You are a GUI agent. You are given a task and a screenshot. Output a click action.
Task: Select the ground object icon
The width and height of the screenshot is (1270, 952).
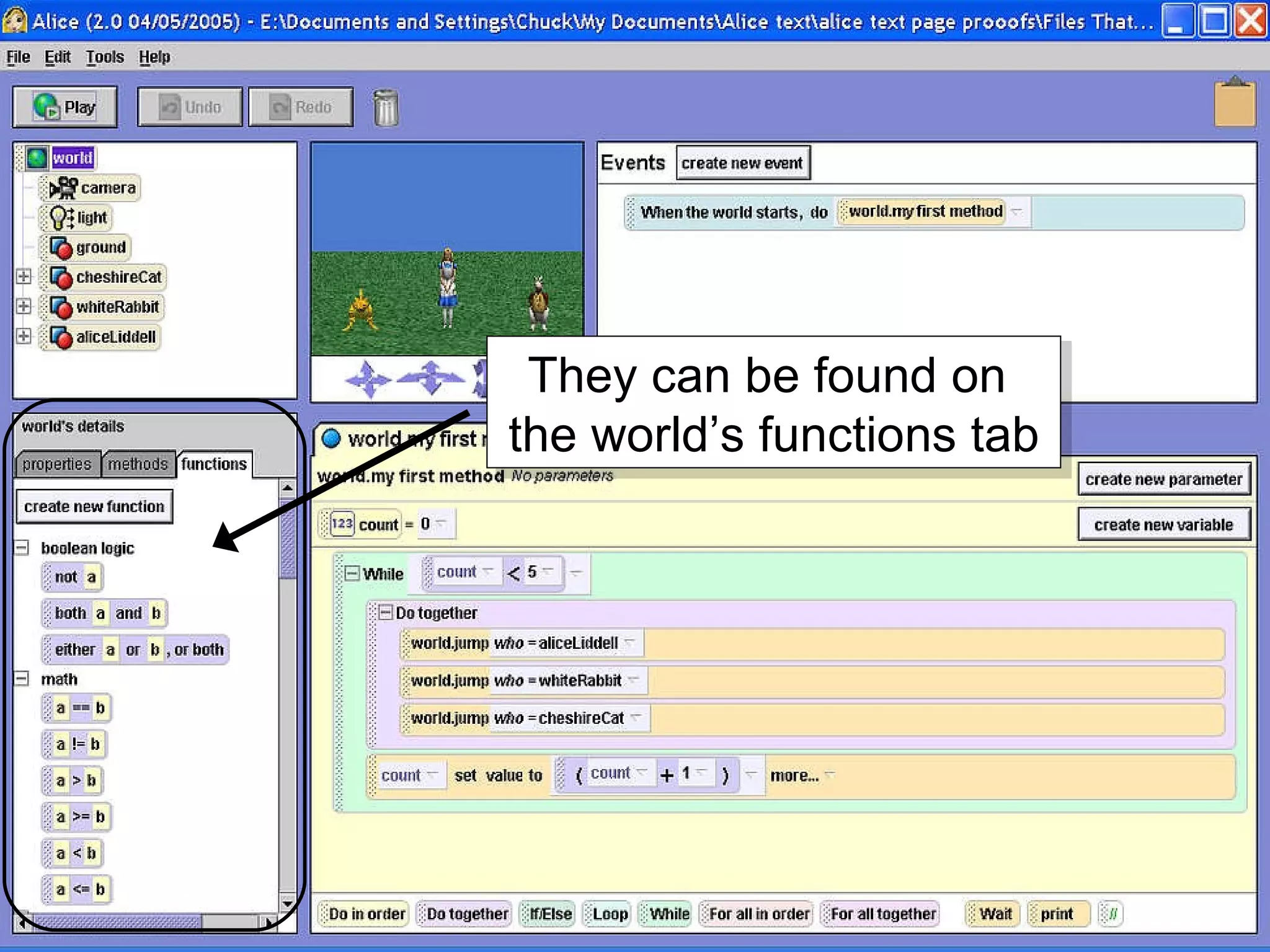[61, 248]
